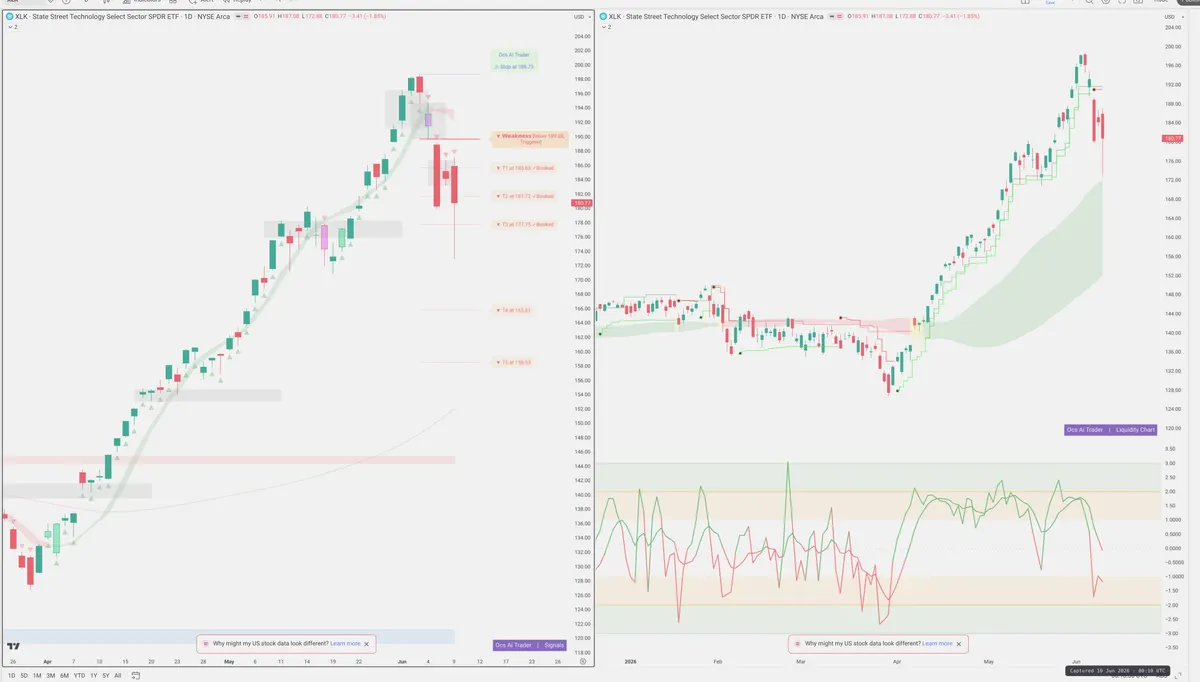This screenshot has height=682, width=1200.
Task: Click the current price tag on right chart axis
Action: tap(1173, 138)
